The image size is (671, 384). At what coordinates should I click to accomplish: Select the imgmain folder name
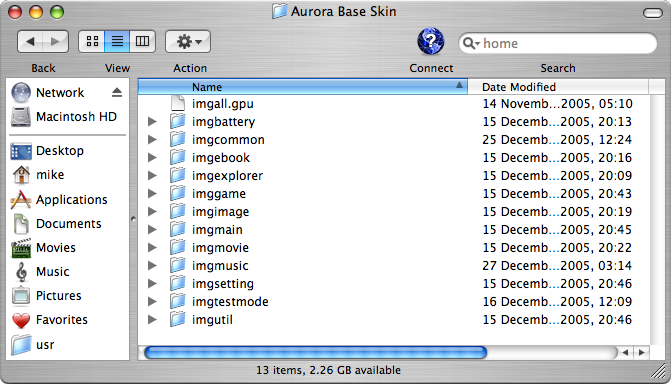pos(217,230)
